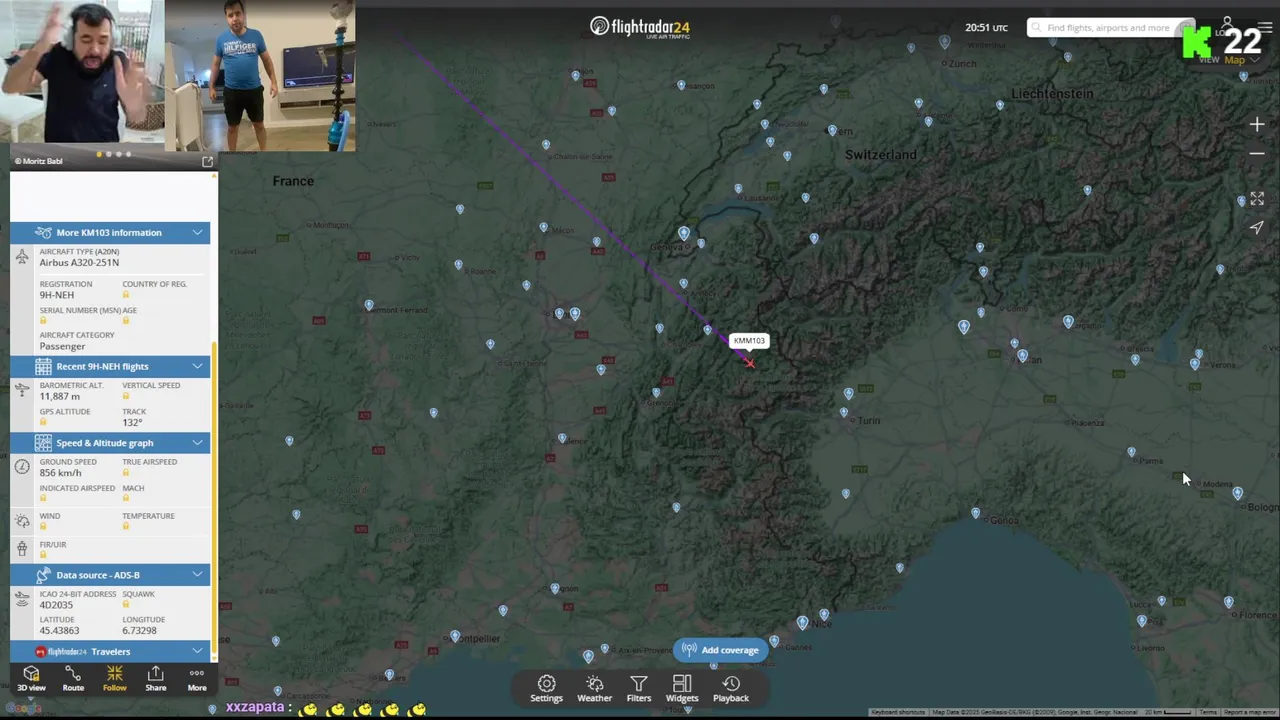Click ground speed 856 km/h value

pyautogui.click(x=61, y=473)
